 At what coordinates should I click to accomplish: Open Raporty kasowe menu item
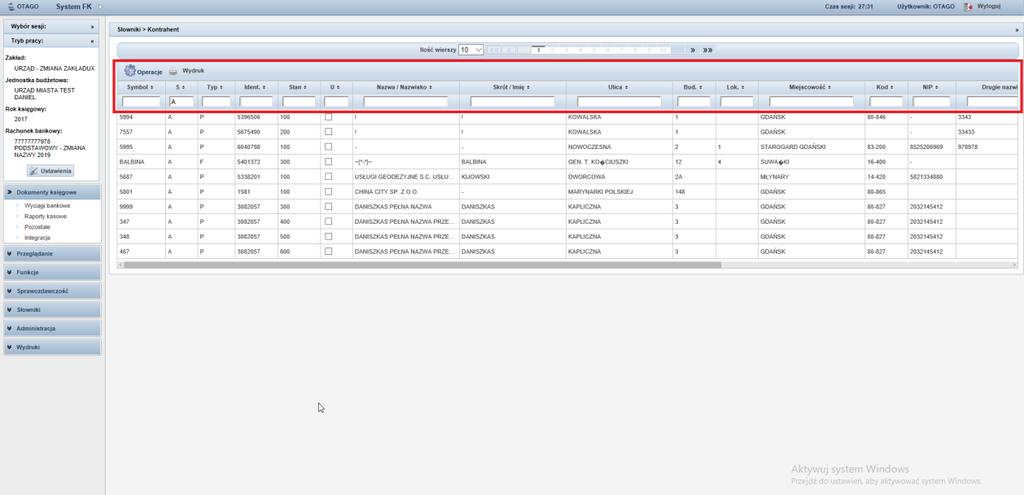[45, 216]
